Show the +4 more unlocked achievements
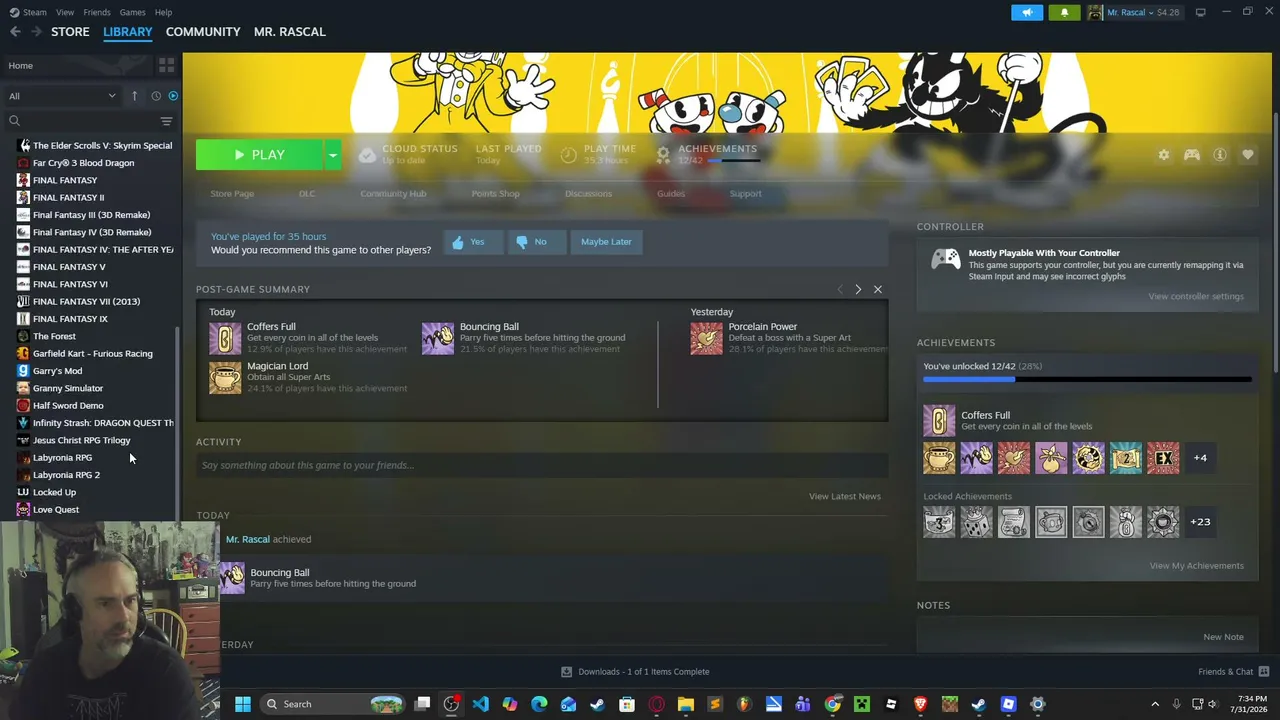This screenshot has width=1280, height=720. [x=1200, y=458]
